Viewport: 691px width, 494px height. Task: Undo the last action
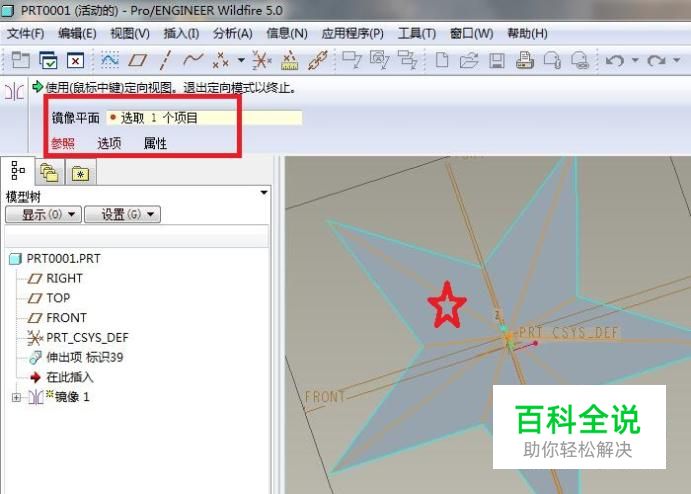click(x=615, y=60)
